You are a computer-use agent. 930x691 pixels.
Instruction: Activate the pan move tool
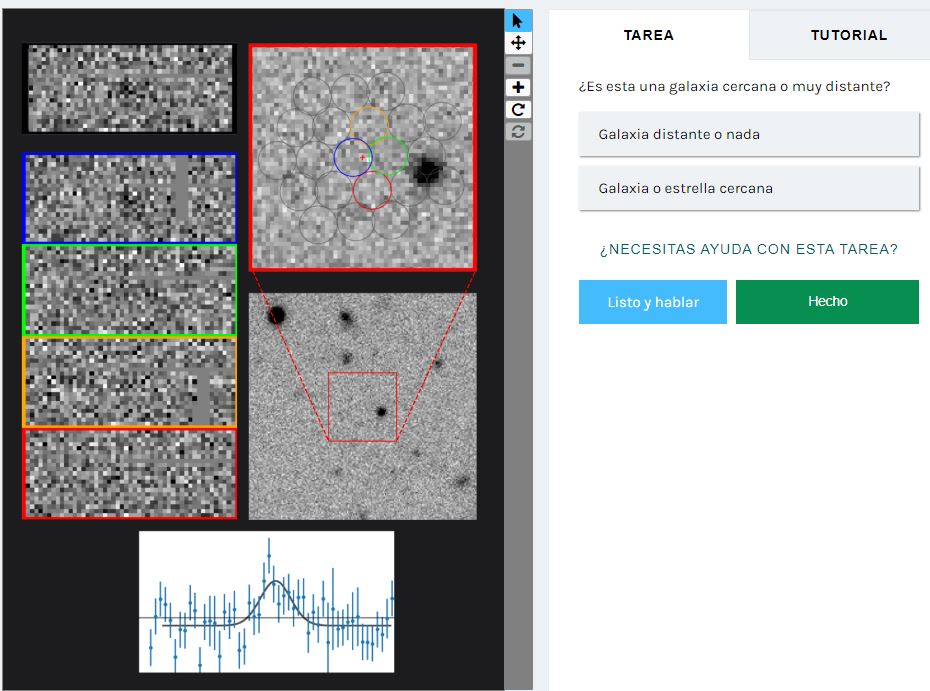[518, 43]
